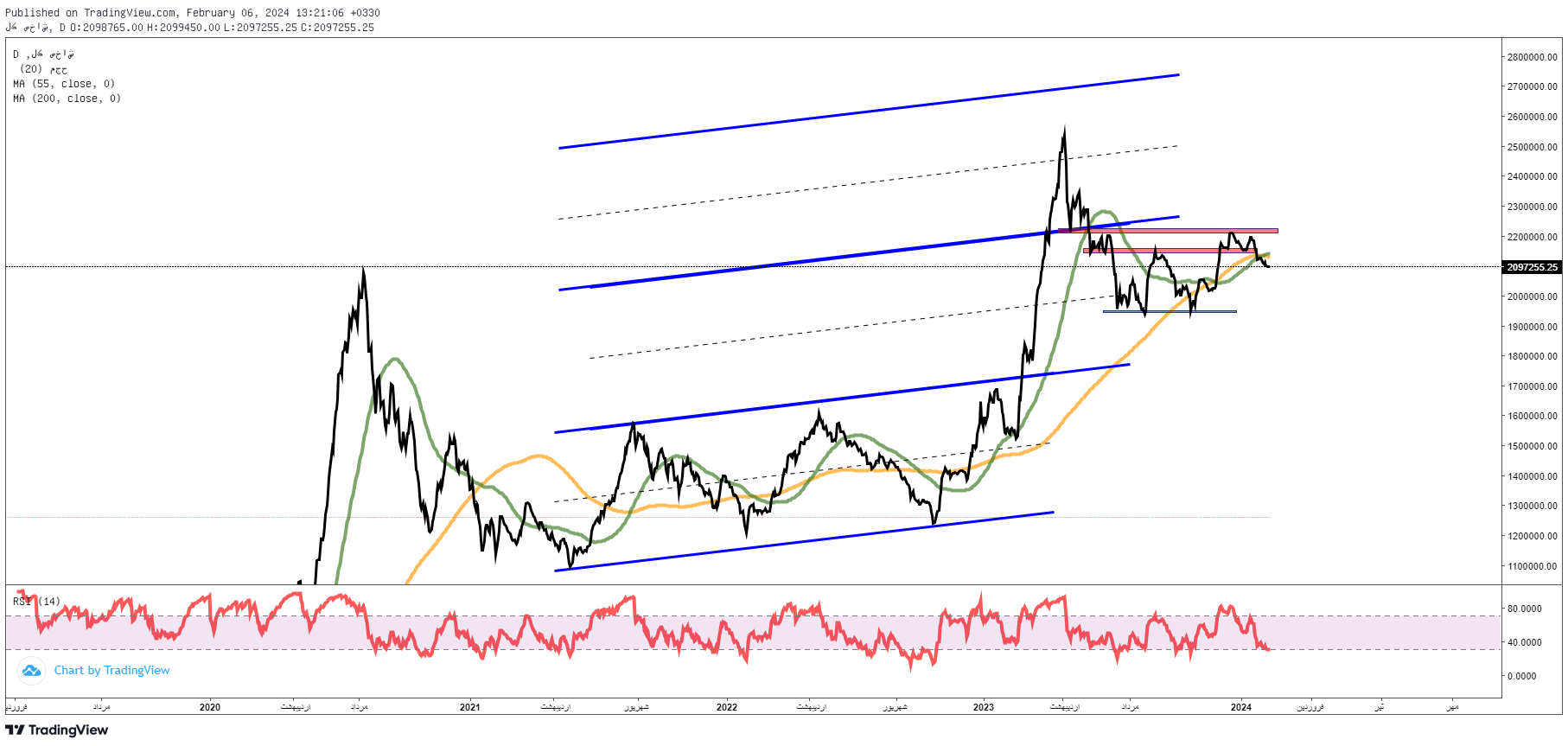Click the 2021 label on the time axis

[x=469, y=707]
